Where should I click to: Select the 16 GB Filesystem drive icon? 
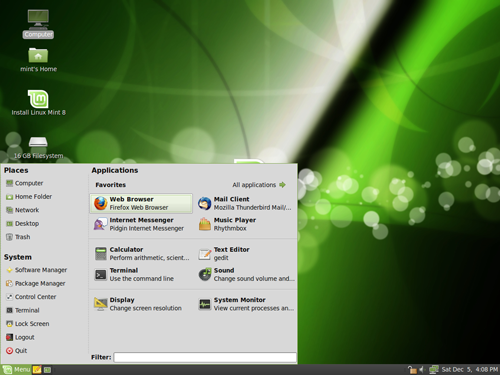tap(38, 148)
